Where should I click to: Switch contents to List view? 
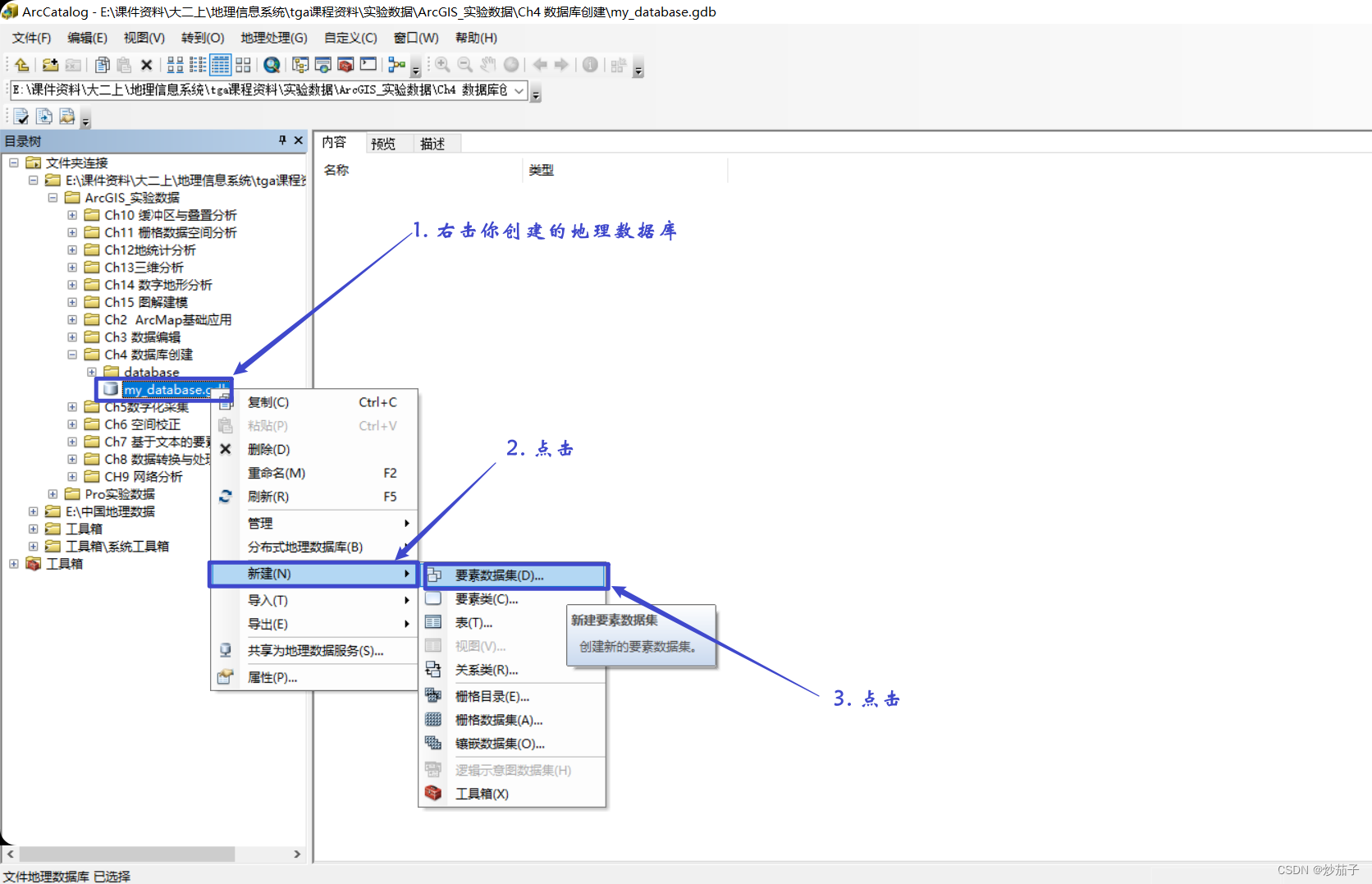pos(198,65)
